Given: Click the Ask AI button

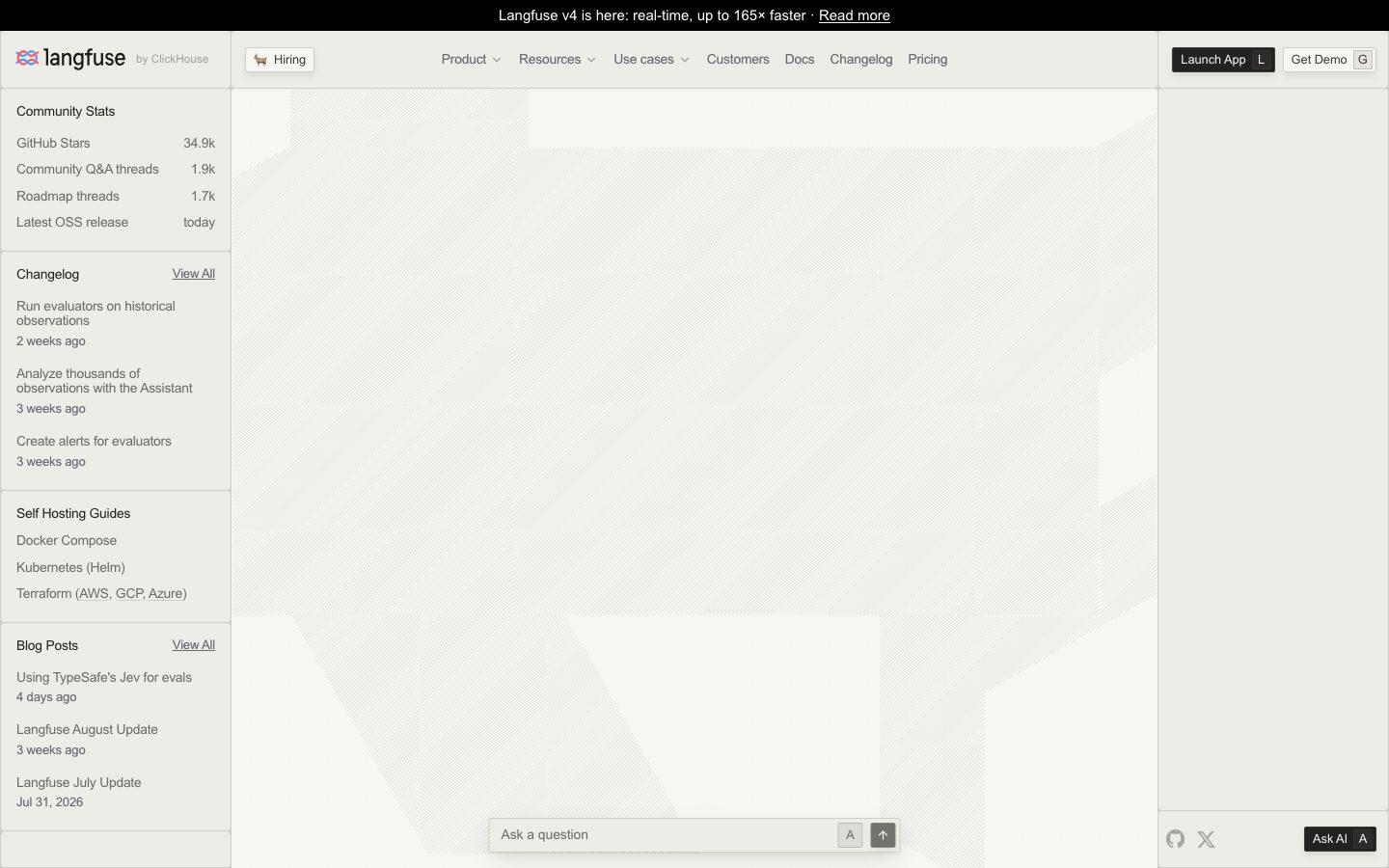Looking at the screenshot, I should (x=1340, y=839).
